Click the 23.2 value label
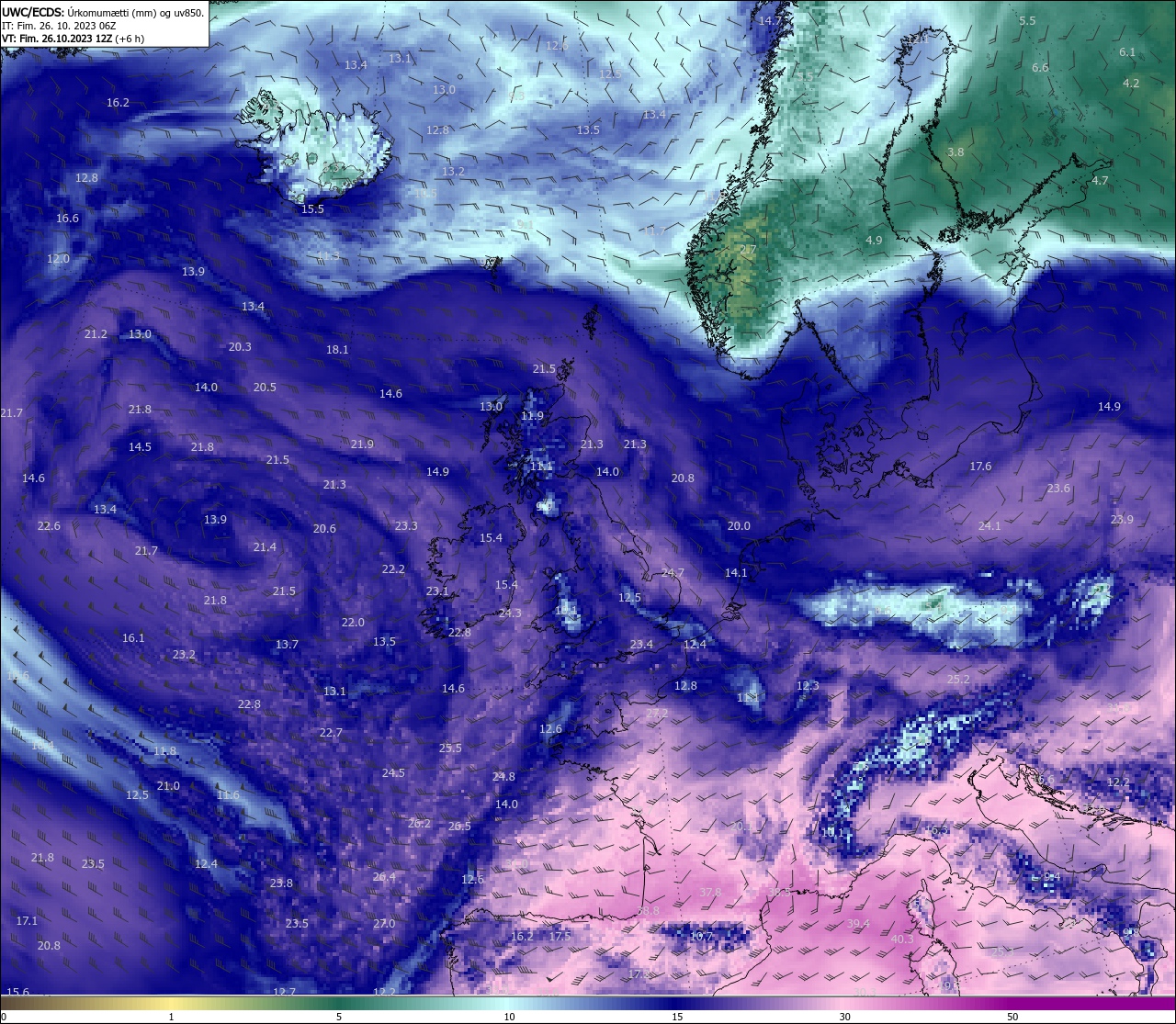Viewport: 1176px width, 1024px height. coord(184,655)
